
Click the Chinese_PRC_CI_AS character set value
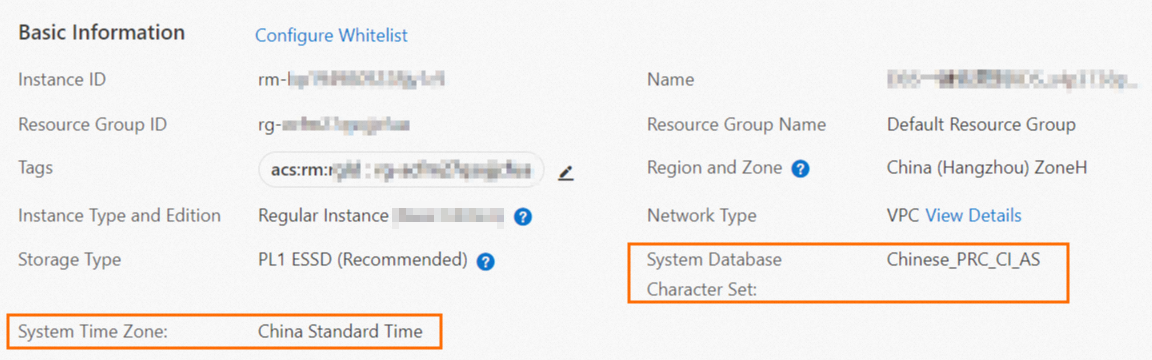(964, 260)
